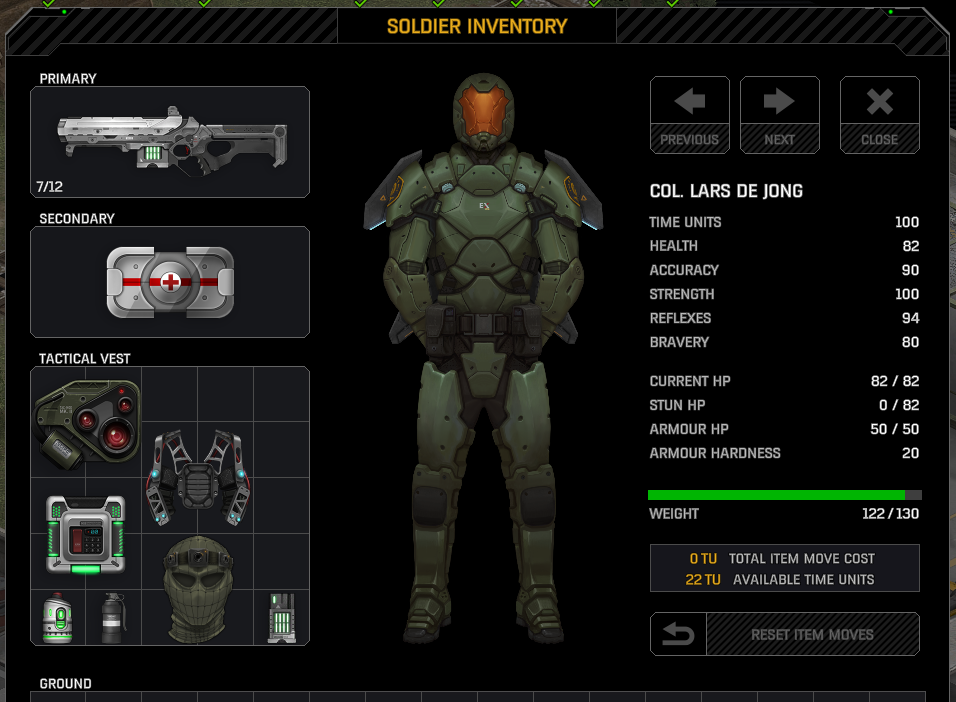
Task: Click the armoured soldier portrait
Action: pos(483,359)
